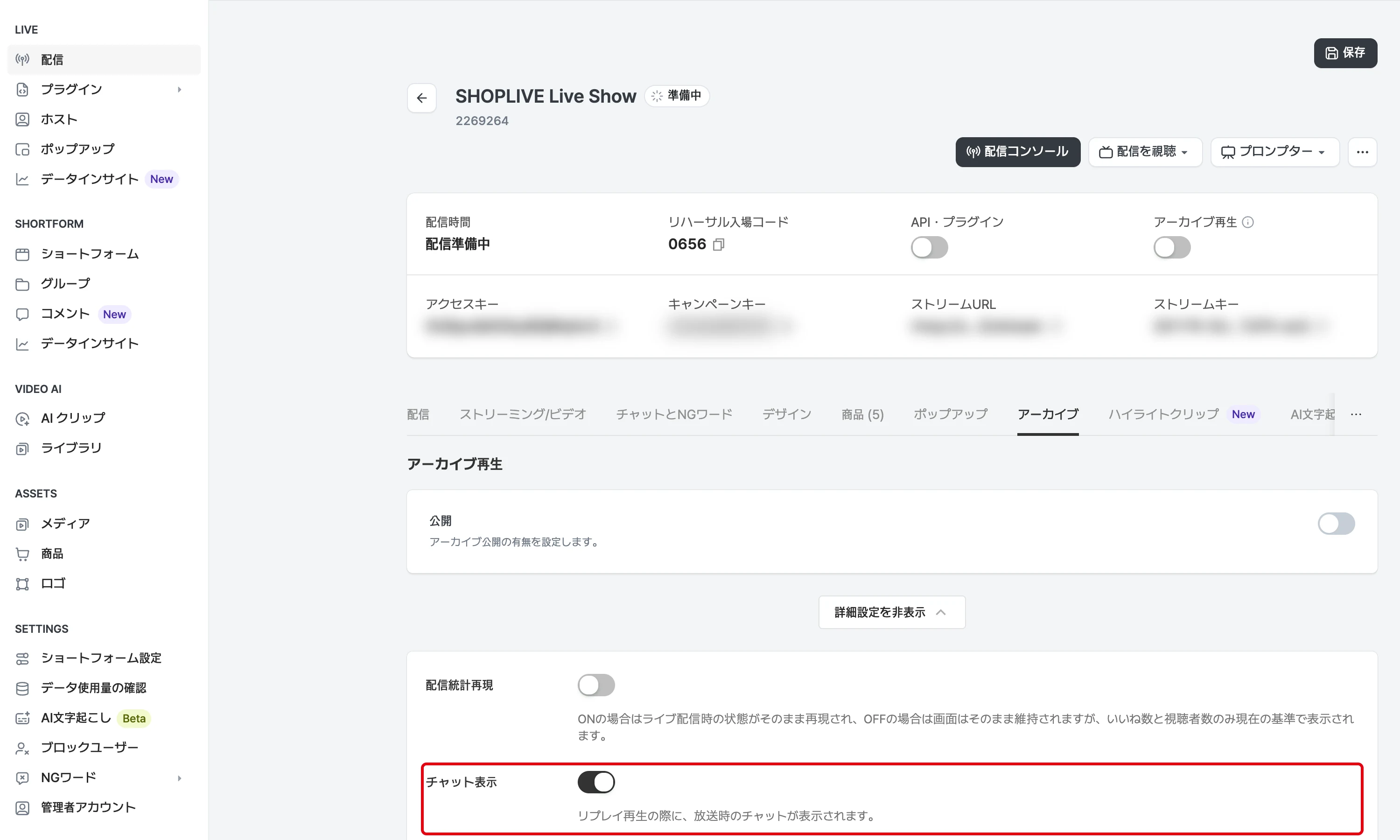
Task: Switch to ストリーミング/ビデオ tab
Action: click(x=522, y=414)
